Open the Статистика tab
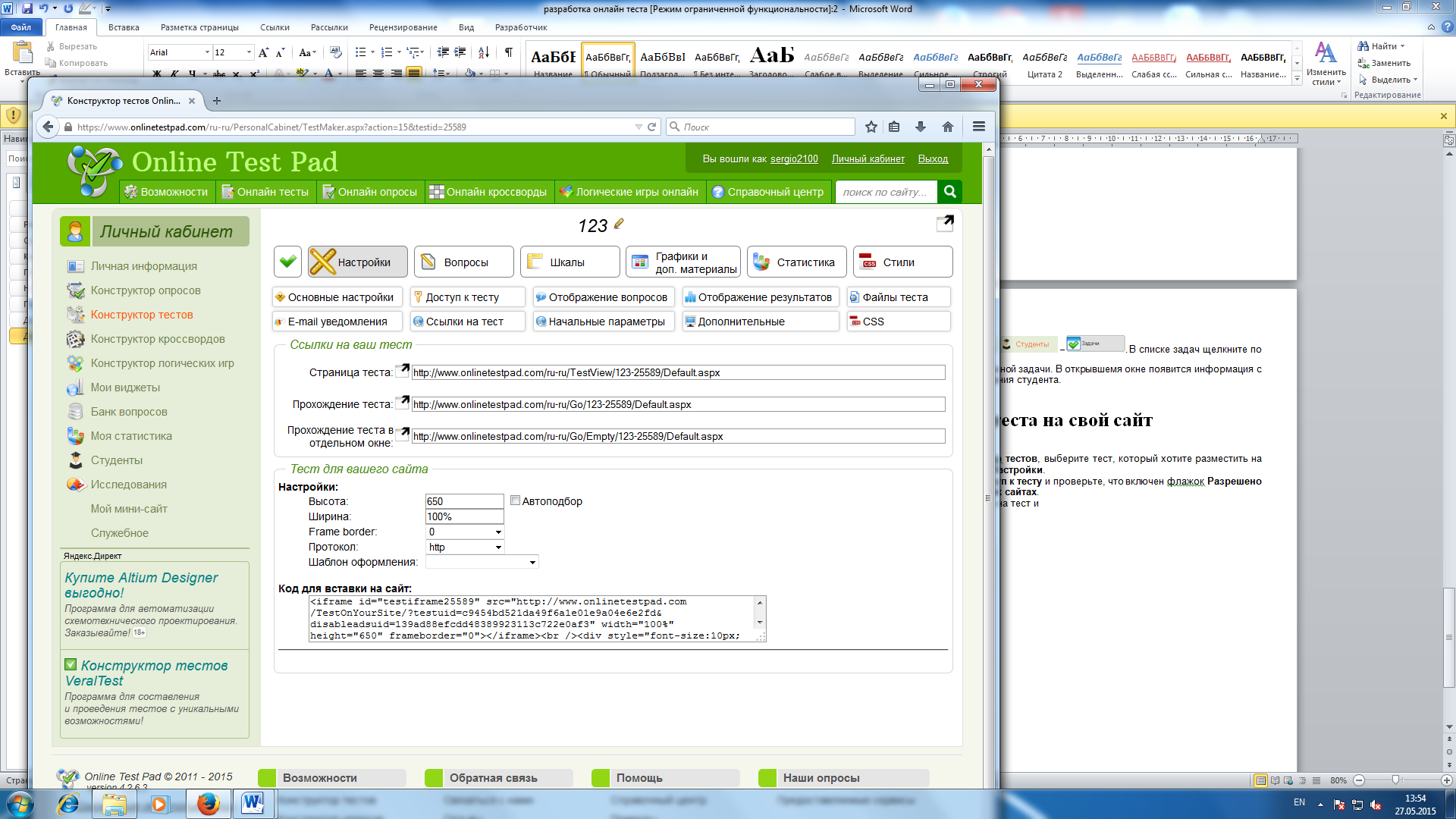The image size is (1456, 819). click(797, 262)
